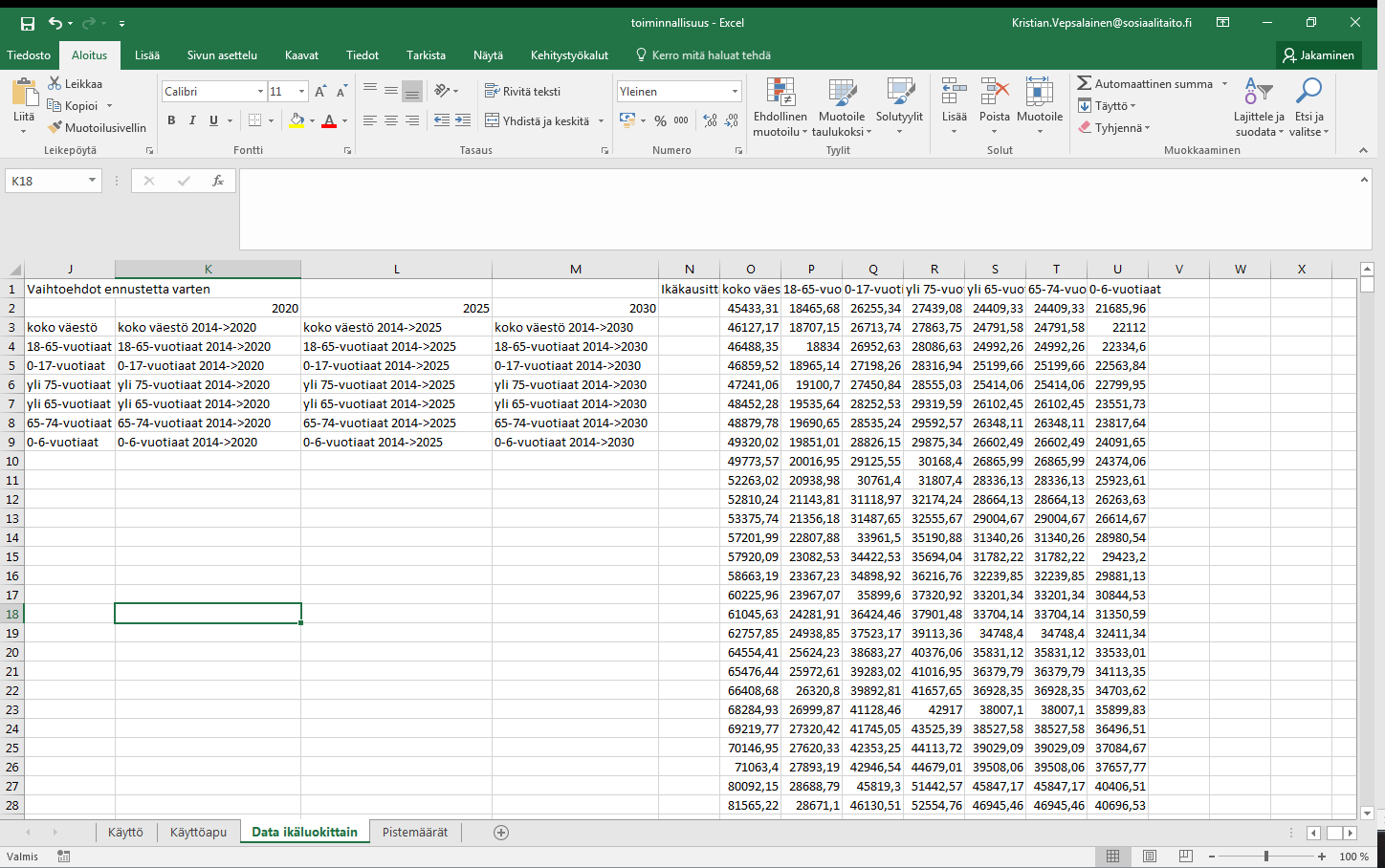The width and height of the screenshot is (1385, 868).
Task: Click the Save icon in quick access toolbar
Action: [28, 22]
